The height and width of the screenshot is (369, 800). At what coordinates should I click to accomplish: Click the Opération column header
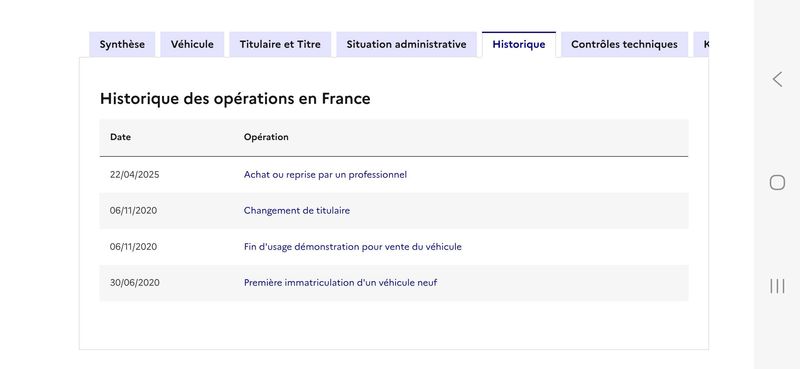(266, 137)
